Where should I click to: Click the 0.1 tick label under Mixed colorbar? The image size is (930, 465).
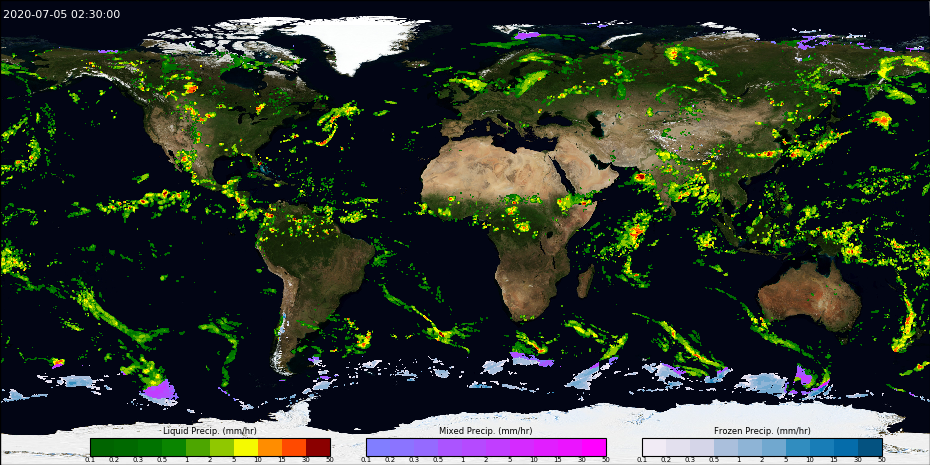[x=366, y=460]
